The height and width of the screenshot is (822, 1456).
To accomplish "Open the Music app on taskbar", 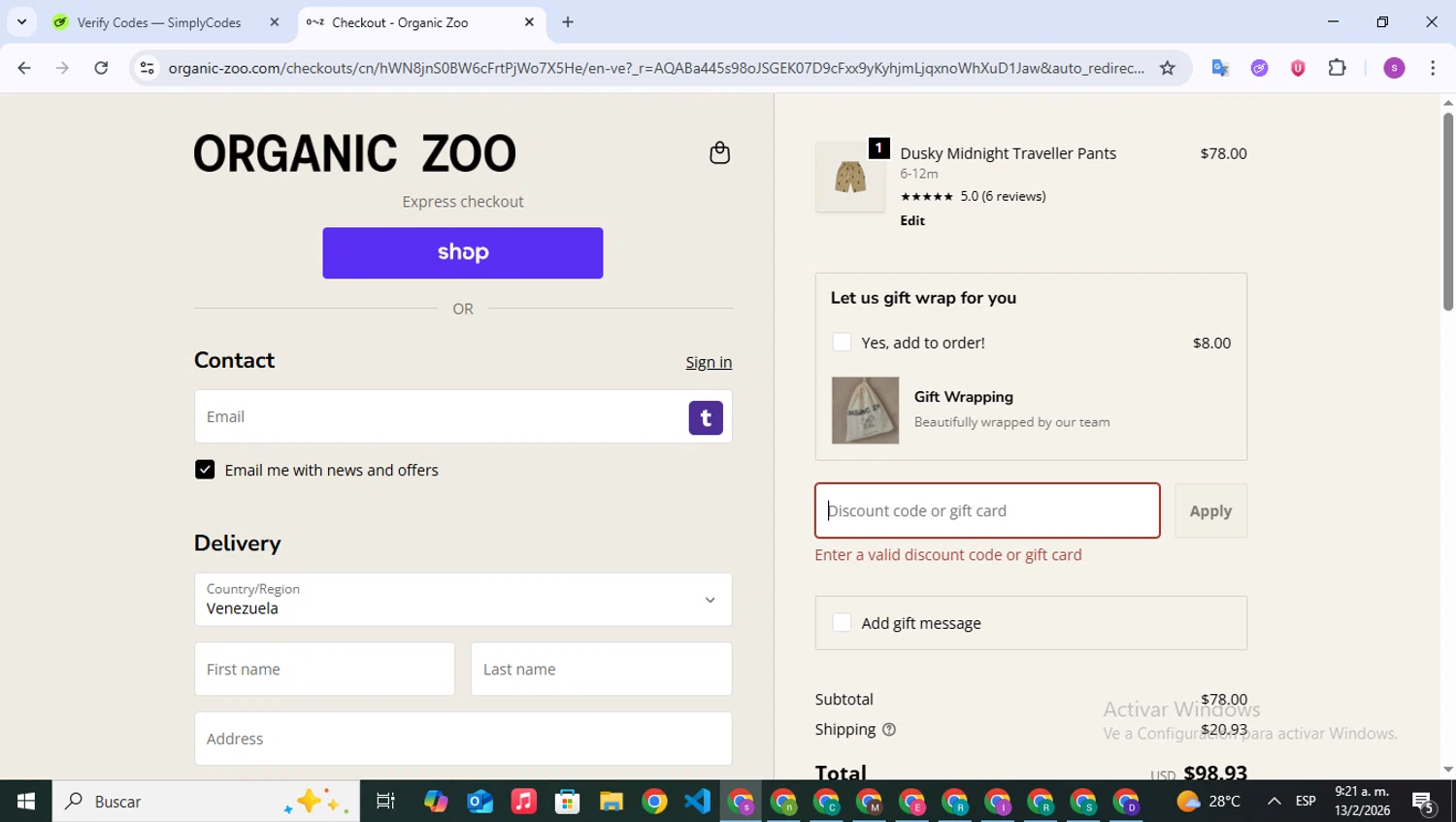I will pyautogui.click(x=523, y=802).
